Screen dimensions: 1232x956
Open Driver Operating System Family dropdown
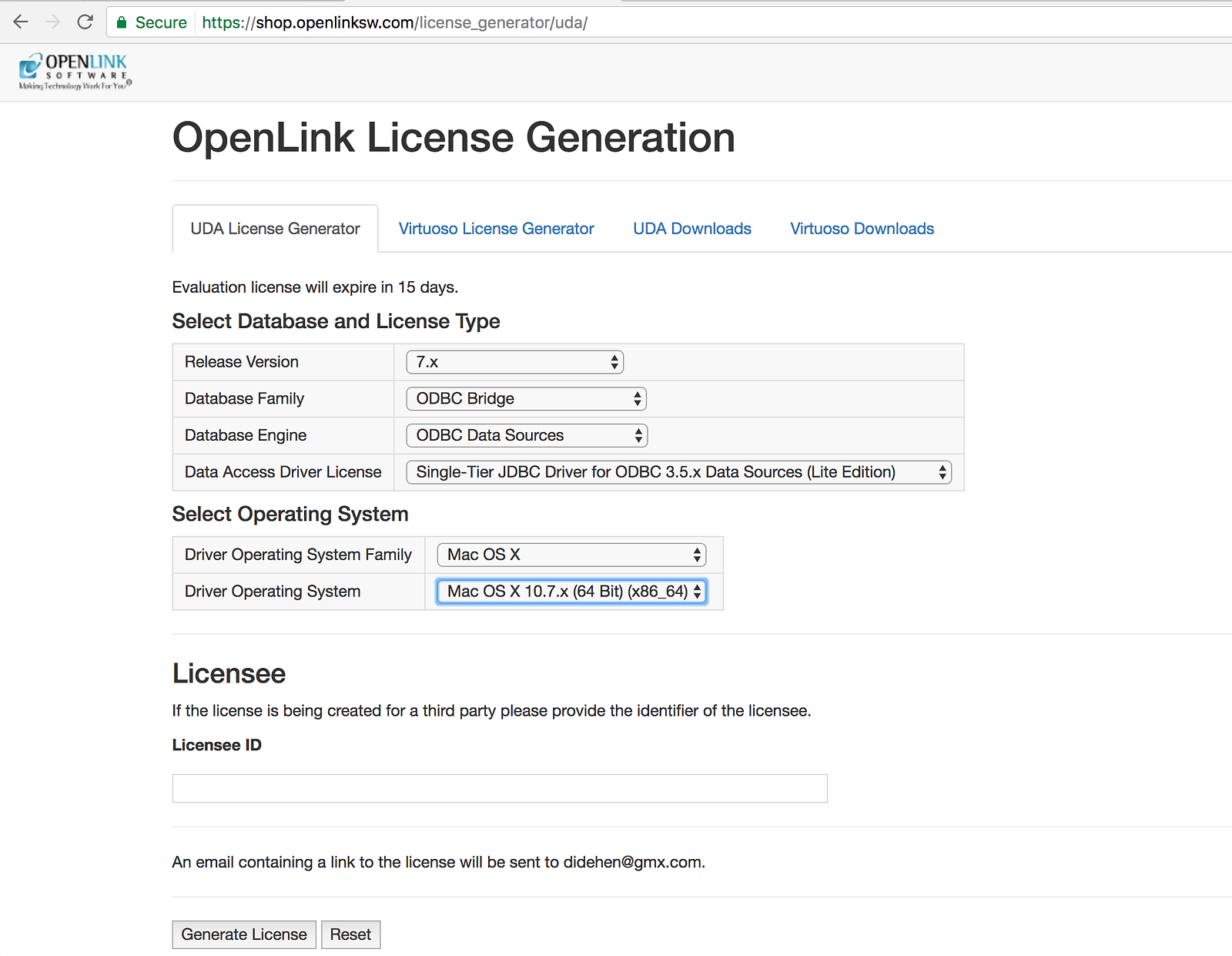(x=571, y=555)
